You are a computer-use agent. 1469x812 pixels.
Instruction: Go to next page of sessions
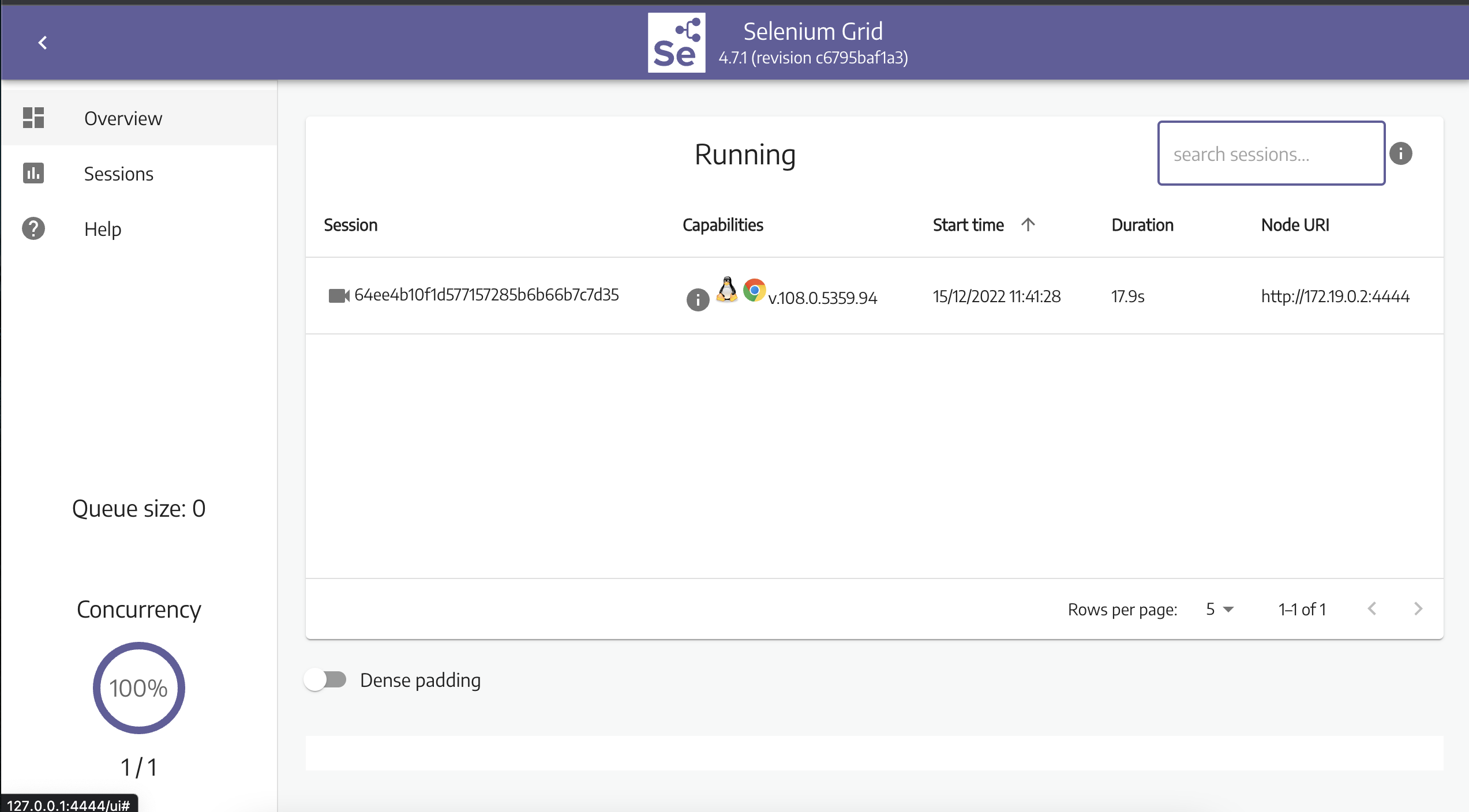tap(1418, 609)
